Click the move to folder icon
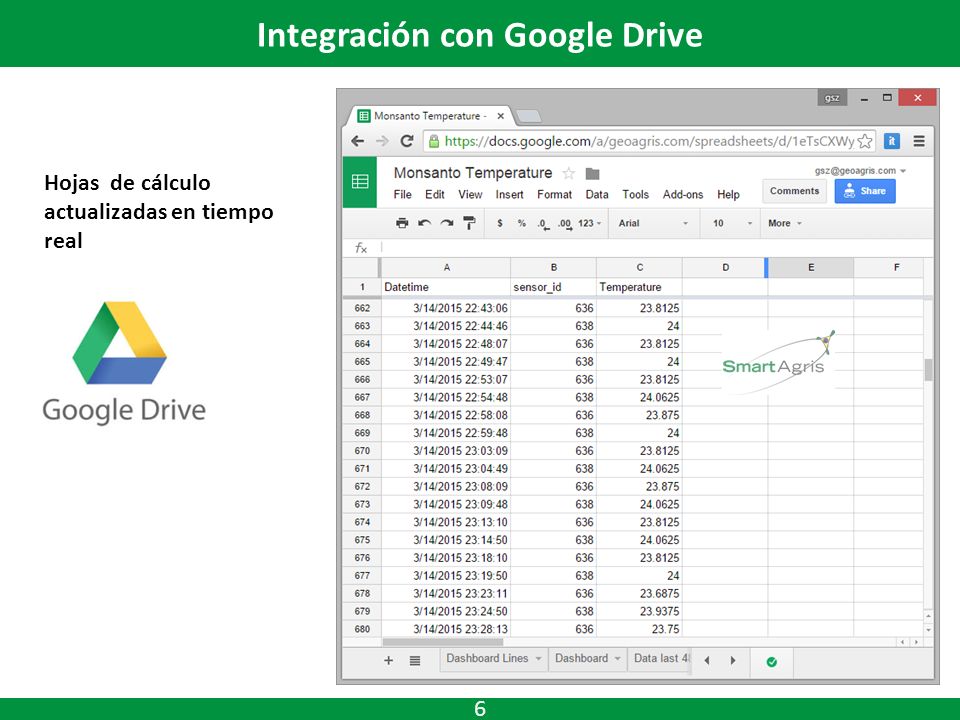This screenshot has height=720, width=960. [x=592, y=174]
